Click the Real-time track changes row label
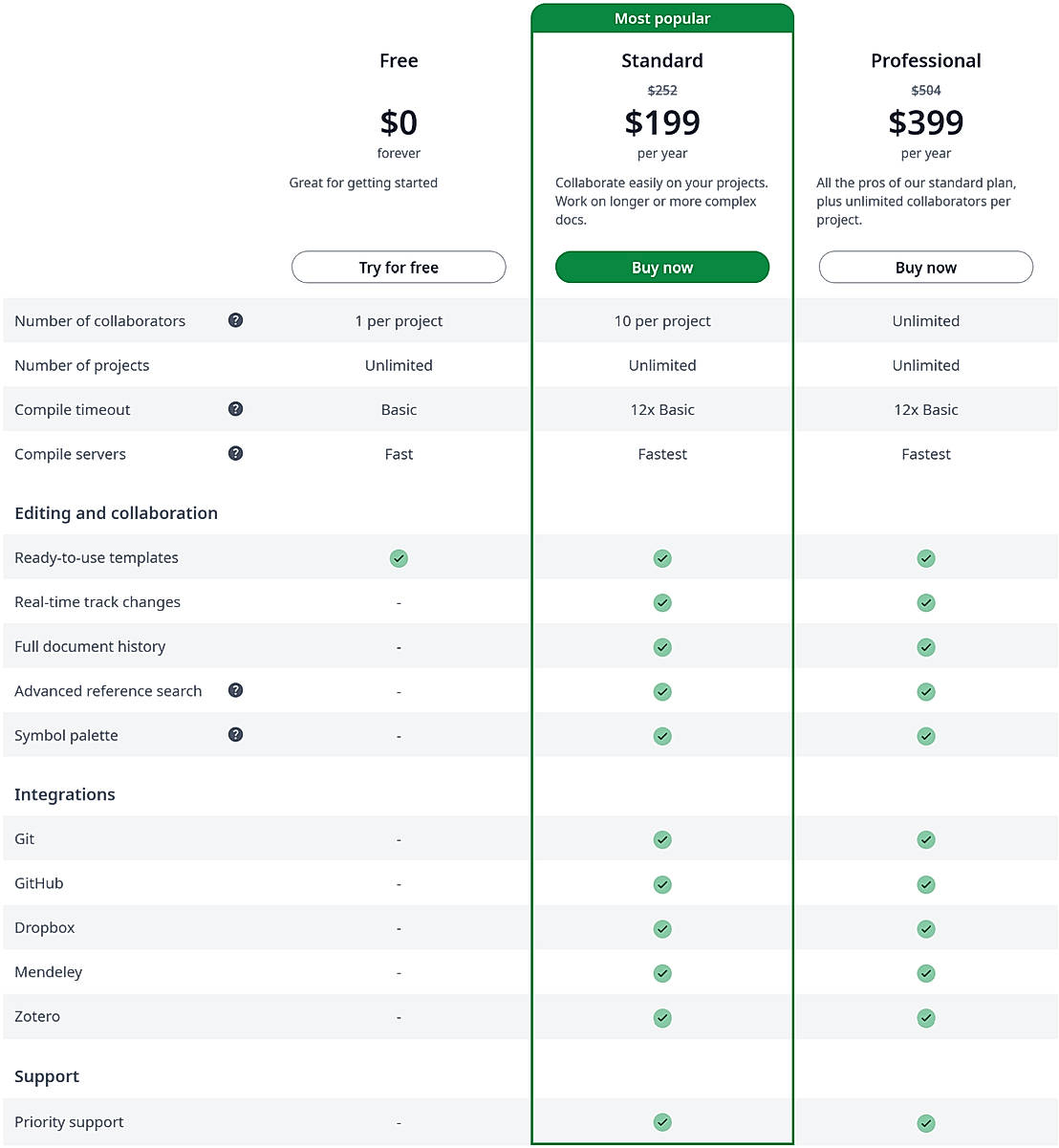 (x=97, y=602)
